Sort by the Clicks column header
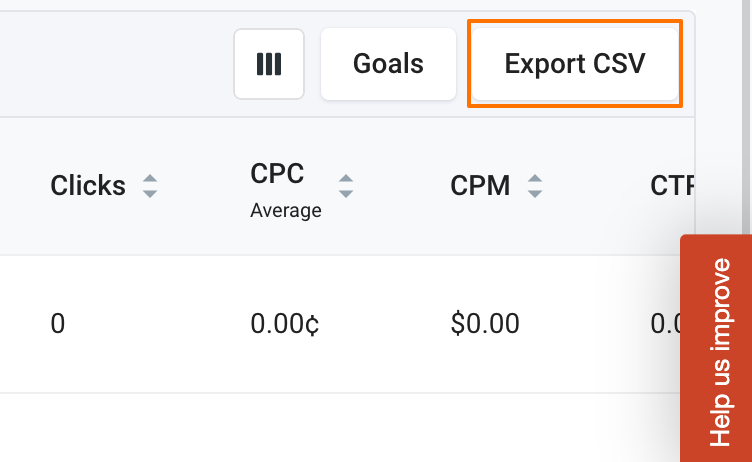This screenshot has width=752, height=462. tap(88, 185)
